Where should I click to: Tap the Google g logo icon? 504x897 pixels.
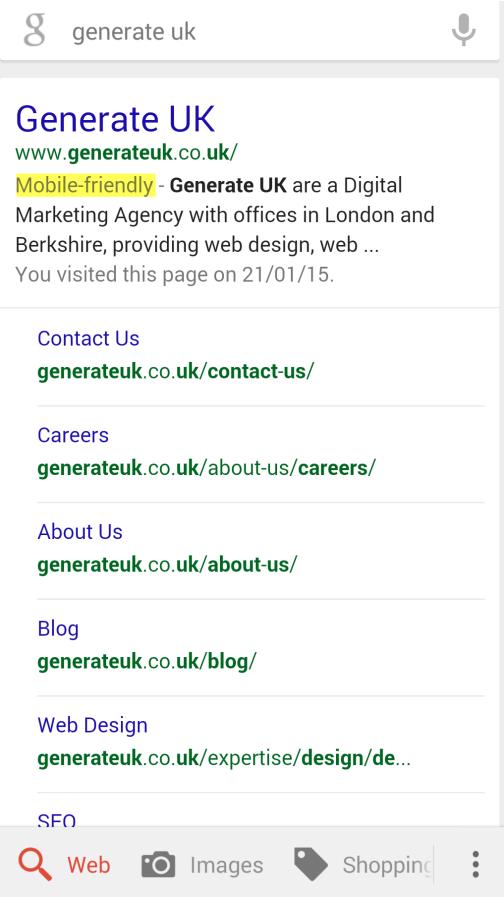point(34,30)
